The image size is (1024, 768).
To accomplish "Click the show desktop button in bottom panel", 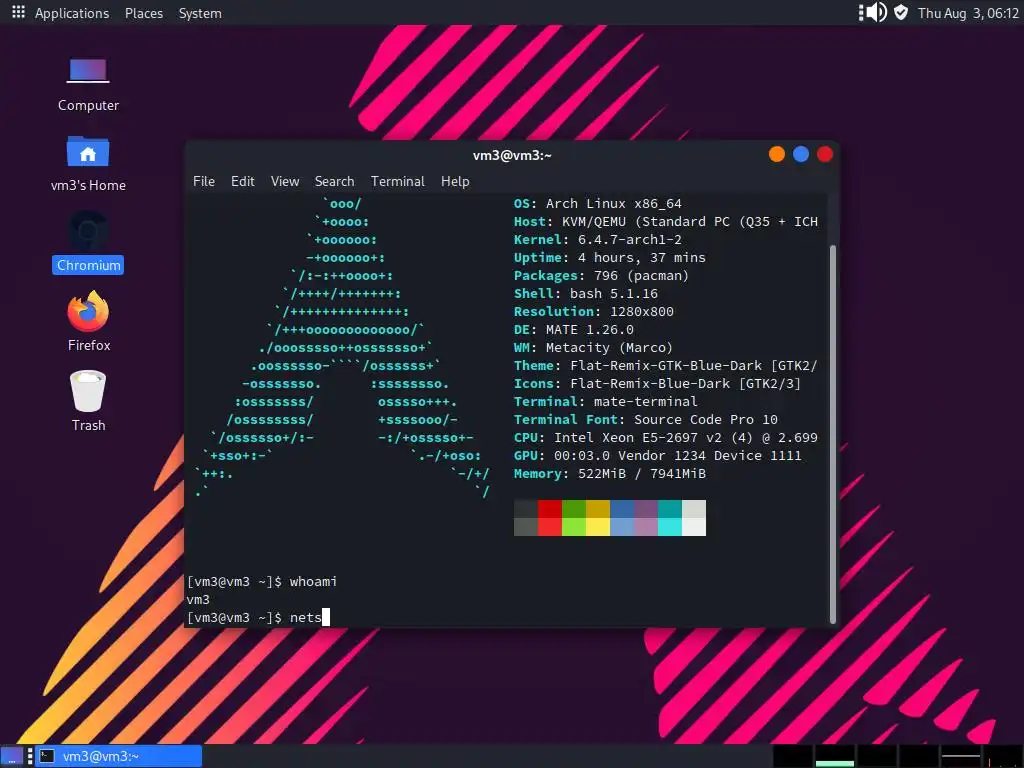I will point(12,756).
